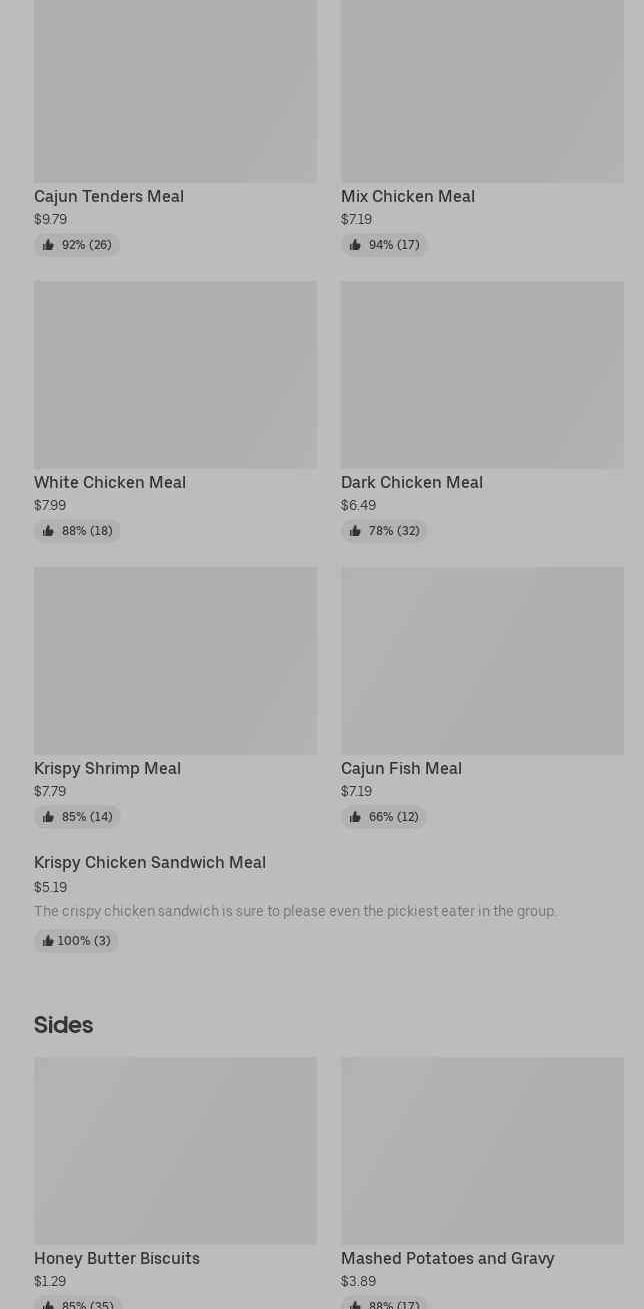Click the 78% (32) rating badge

pos(384,531)
